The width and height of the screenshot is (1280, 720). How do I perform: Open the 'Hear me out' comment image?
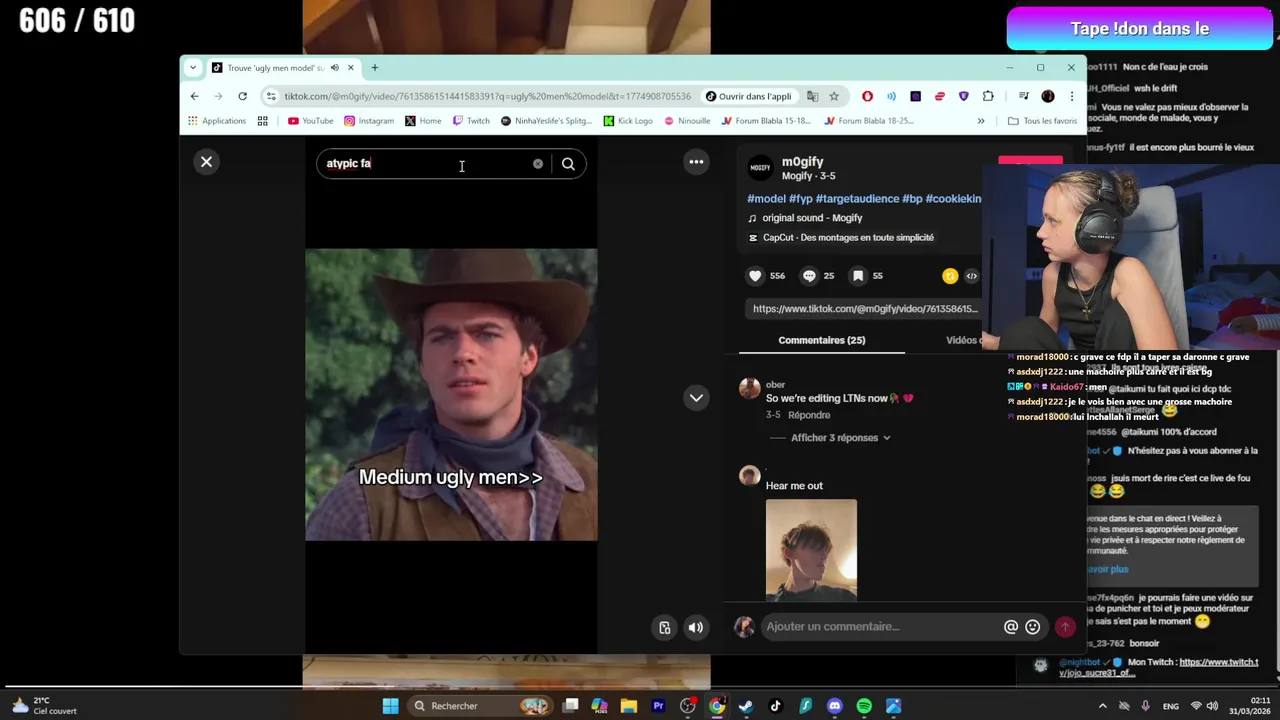[811, 550]
